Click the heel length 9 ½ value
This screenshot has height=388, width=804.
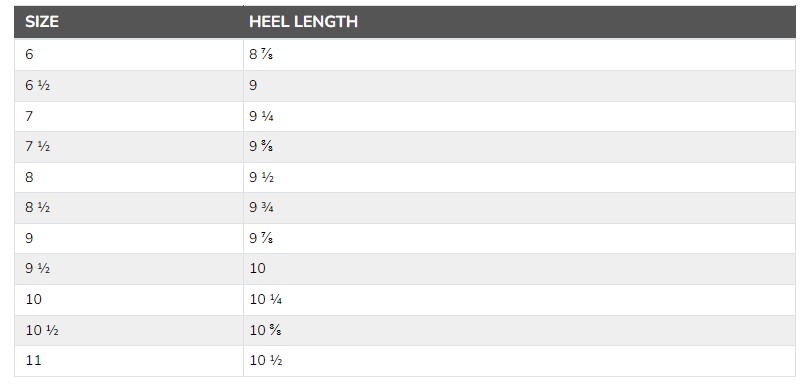(262, 177)
